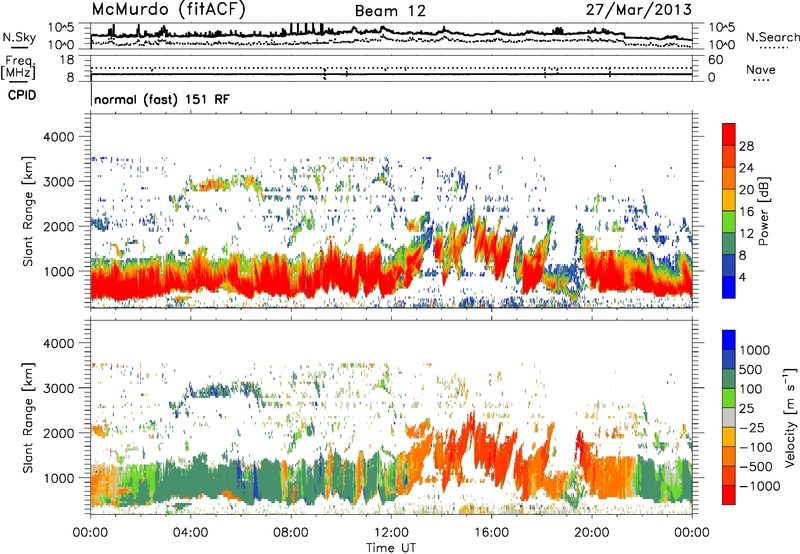800x554 pixels.
Task: Select the "normal (fast) 151 RF" mode text
Action: point(162,99)
